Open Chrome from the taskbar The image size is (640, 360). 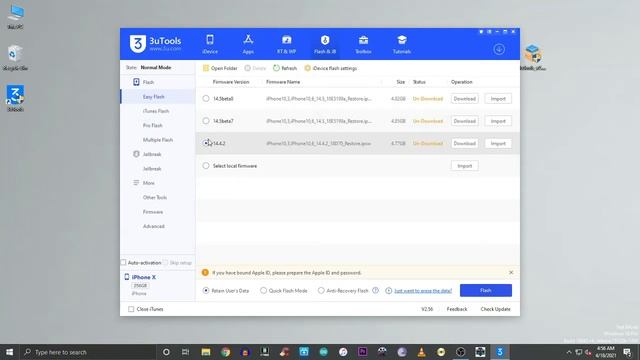225,352
